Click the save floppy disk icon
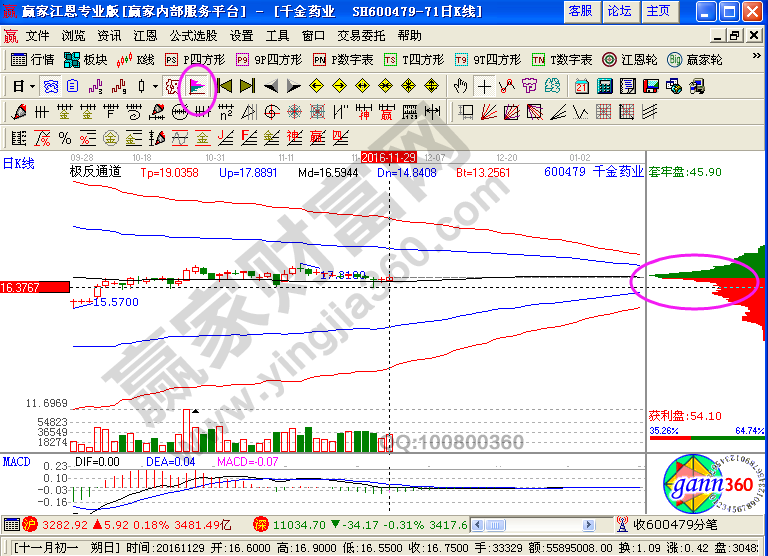 tap(650, 86)
